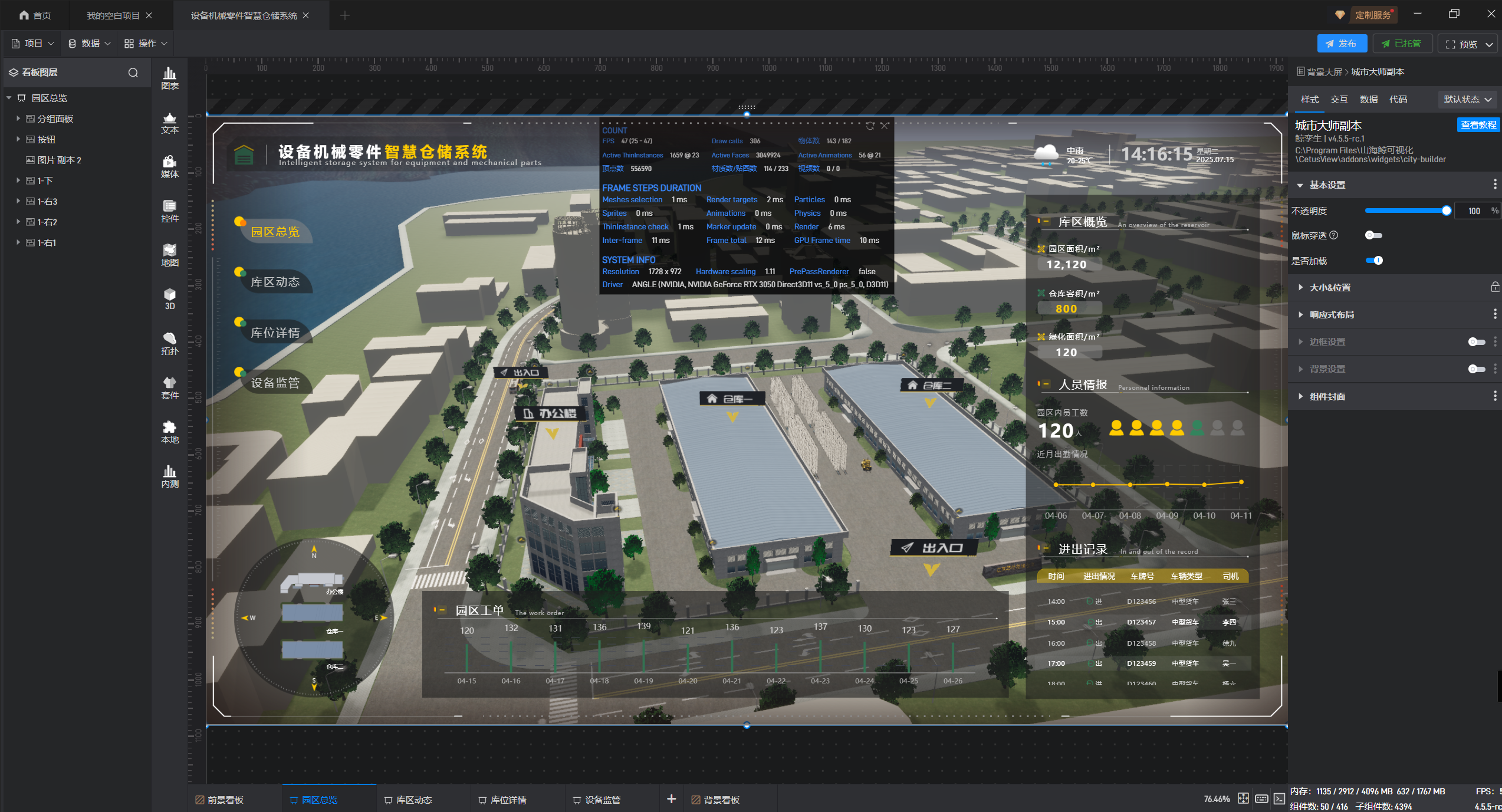Click the keyboard shortcuts icon in status bar
Image resolution: width=1502 pixels, height=812 pixels.
coord(1261,798)
